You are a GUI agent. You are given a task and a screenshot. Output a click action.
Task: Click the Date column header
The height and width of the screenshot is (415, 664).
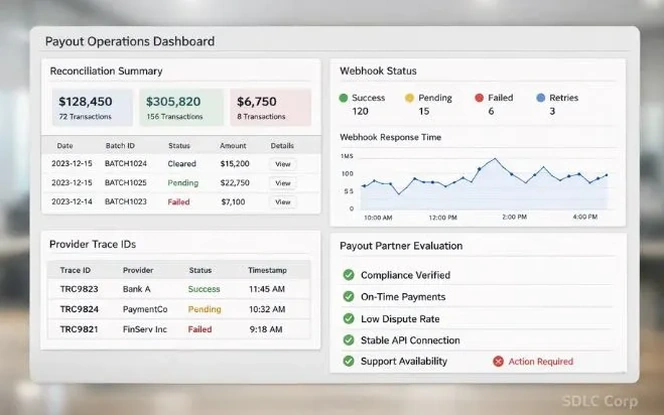(65, 146)
